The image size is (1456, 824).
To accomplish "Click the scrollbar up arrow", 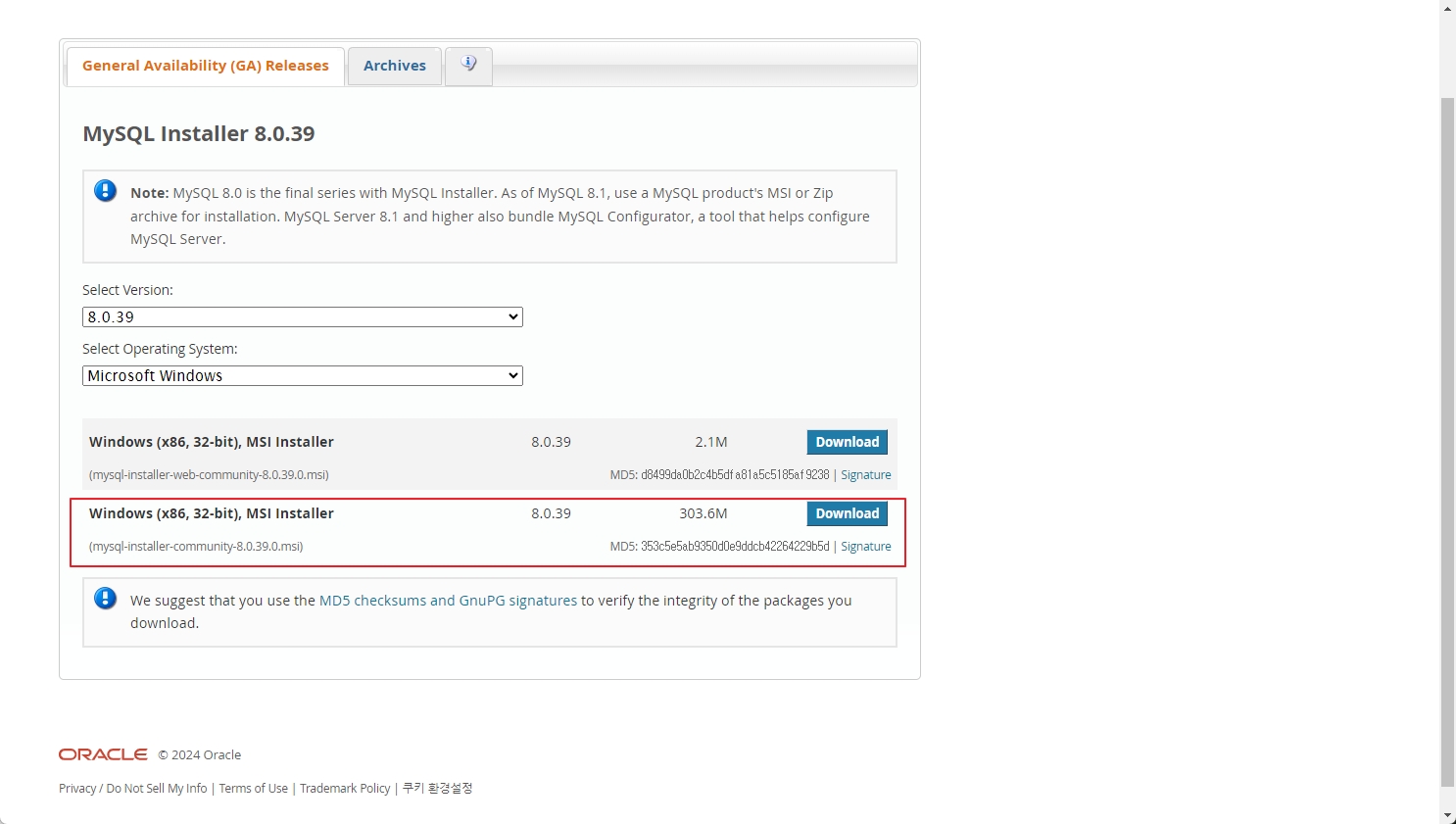I will pos(1447,8).
